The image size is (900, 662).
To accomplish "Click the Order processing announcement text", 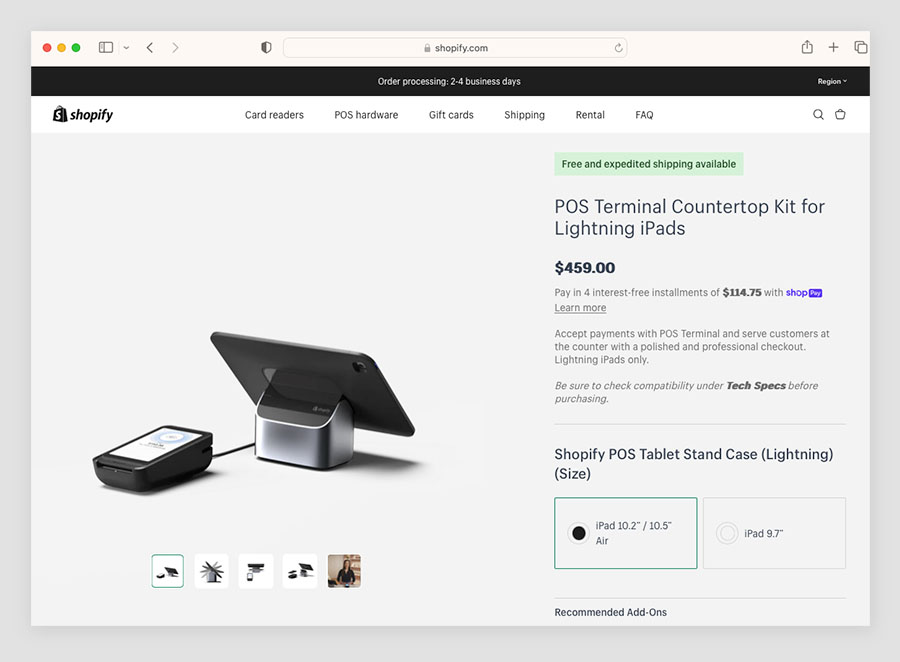I will click(x=449, y=82).
